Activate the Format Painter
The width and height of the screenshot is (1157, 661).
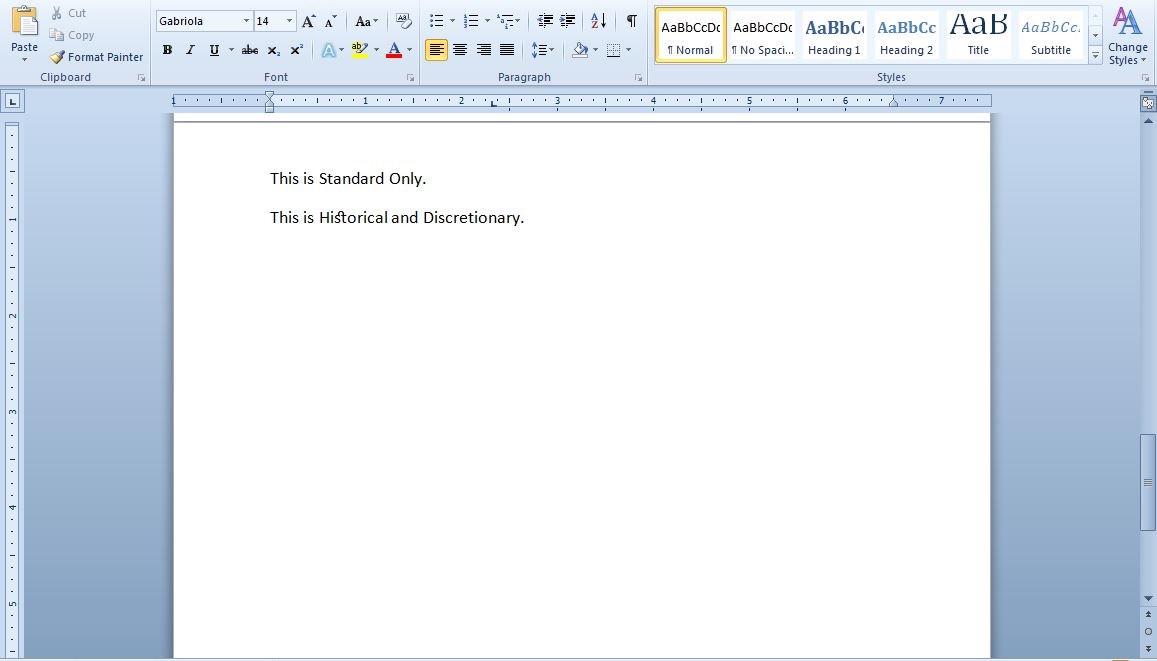click(x=96, y=57)
